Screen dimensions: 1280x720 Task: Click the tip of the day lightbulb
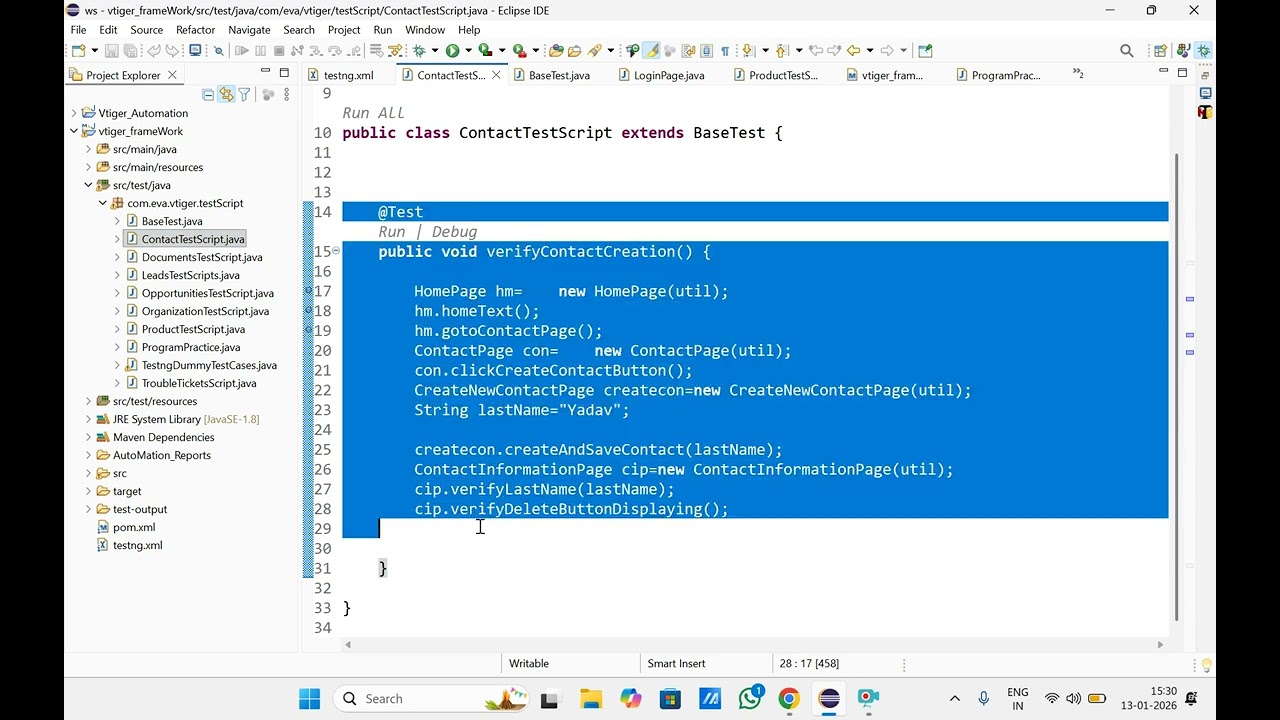click(x=1206, y=664)
